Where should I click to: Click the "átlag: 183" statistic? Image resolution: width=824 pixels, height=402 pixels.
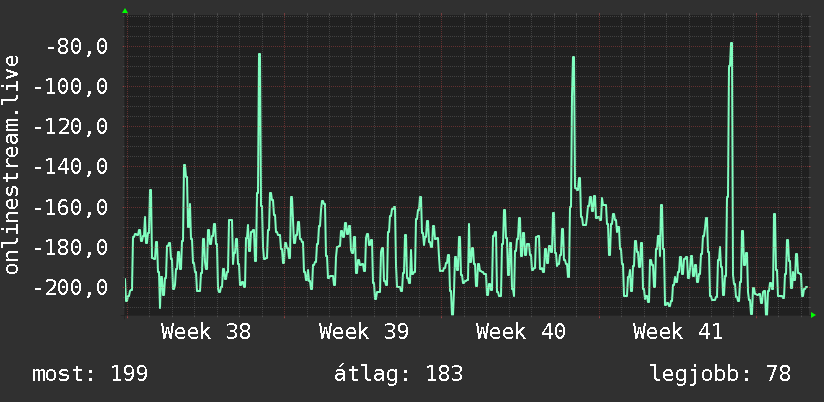click(x=398, y=374)
